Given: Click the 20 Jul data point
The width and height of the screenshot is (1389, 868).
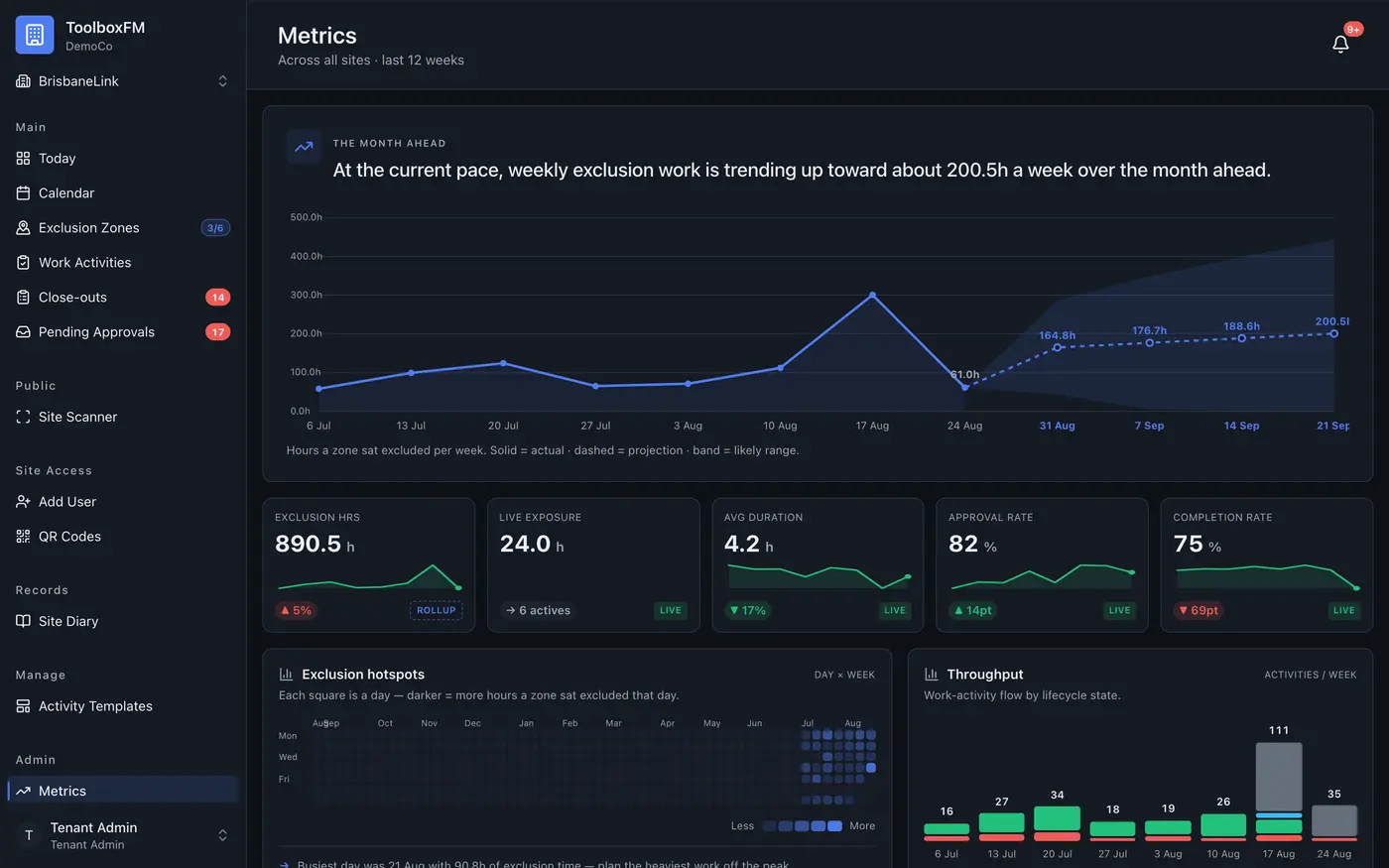Looking at the screenshot, I should click(x=503, y=363).
